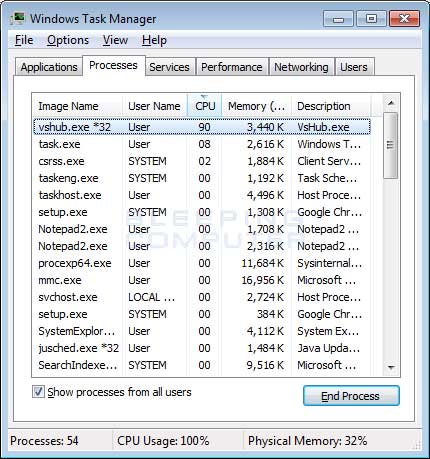
Task: Maximize the Task Manager window
Action: tap(371, 18)
